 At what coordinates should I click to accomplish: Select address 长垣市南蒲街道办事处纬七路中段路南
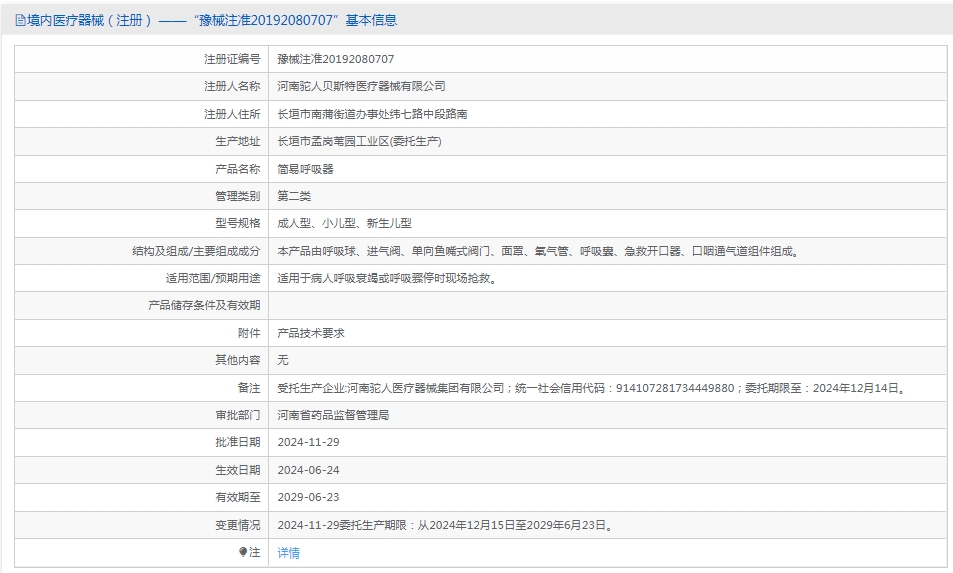click(372, 114)
